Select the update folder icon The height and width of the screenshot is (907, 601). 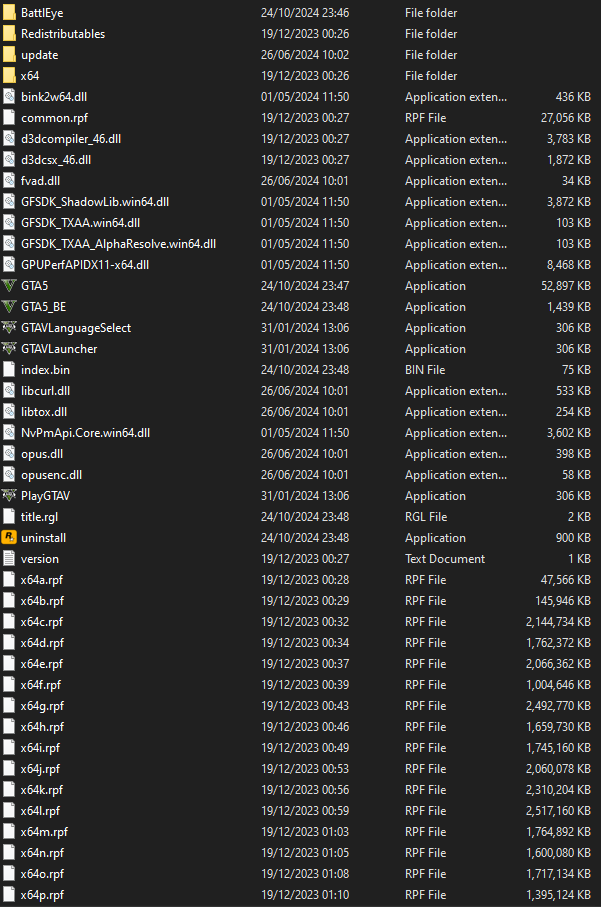(9, 55)
